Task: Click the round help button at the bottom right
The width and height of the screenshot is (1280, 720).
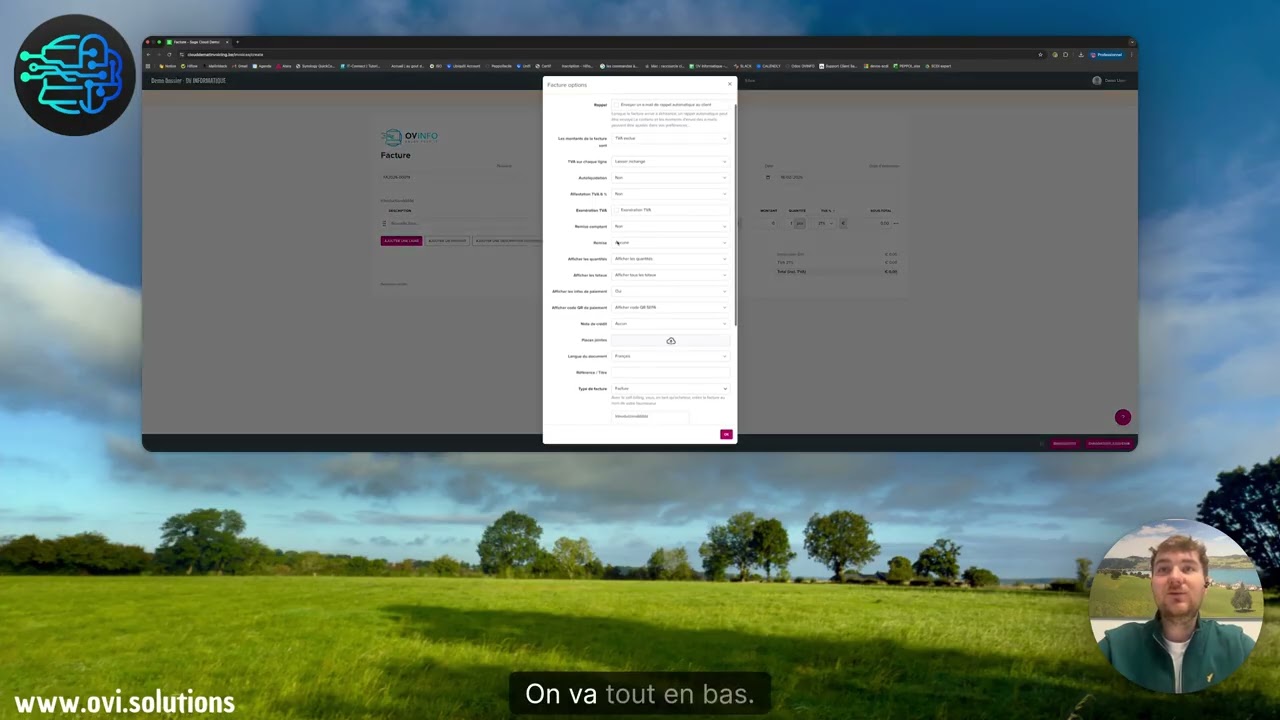Action: 1123,417
